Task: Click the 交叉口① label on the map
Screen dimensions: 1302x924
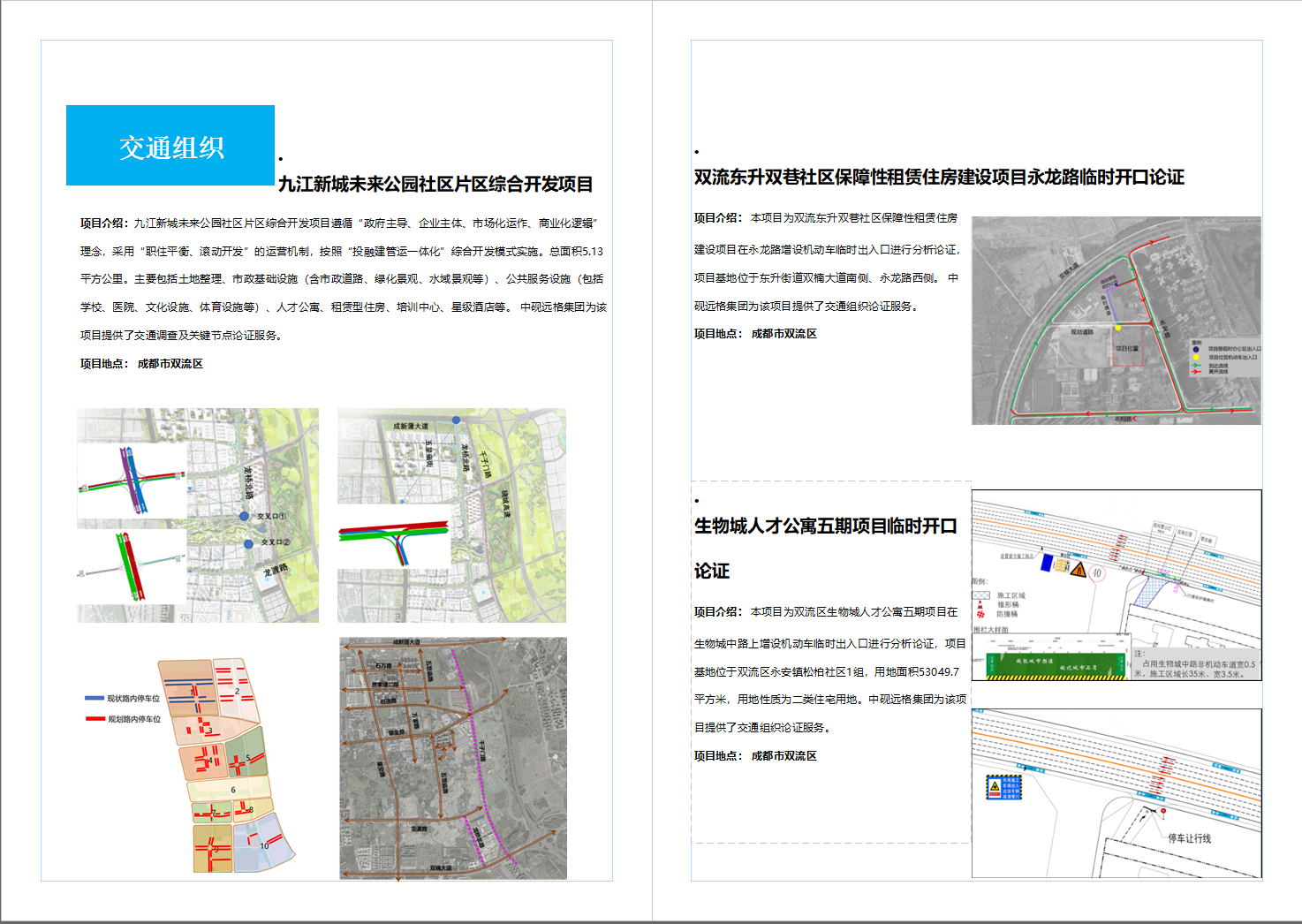Action: (271, 516)
